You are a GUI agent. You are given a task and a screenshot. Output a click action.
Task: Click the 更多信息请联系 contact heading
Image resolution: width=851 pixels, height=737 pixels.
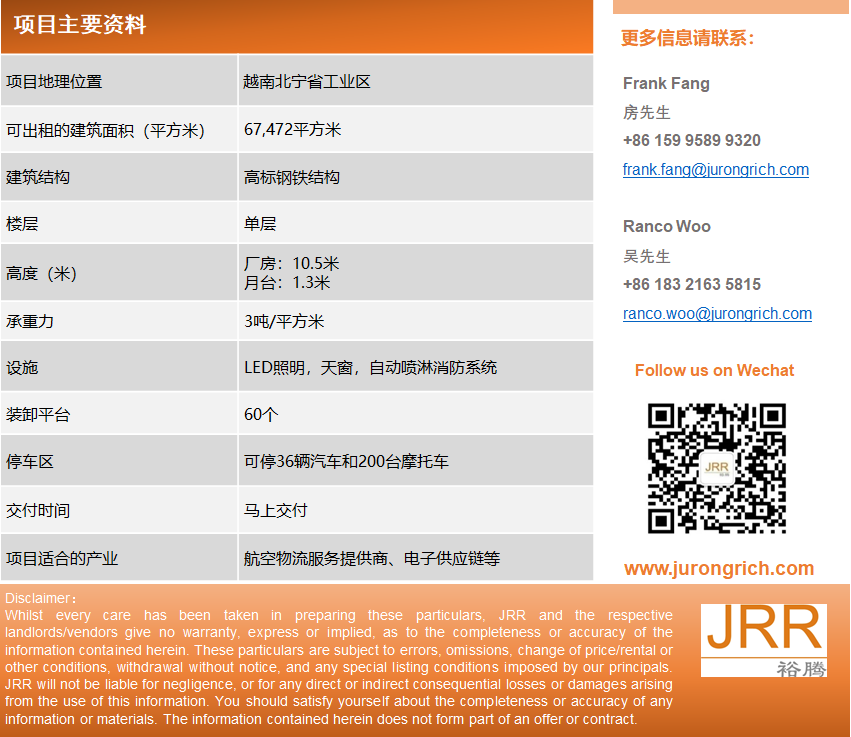click(x=687, y=38)
